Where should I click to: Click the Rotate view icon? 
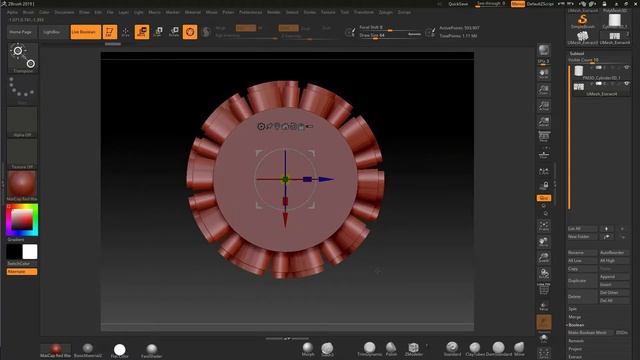tap(544, 273)
